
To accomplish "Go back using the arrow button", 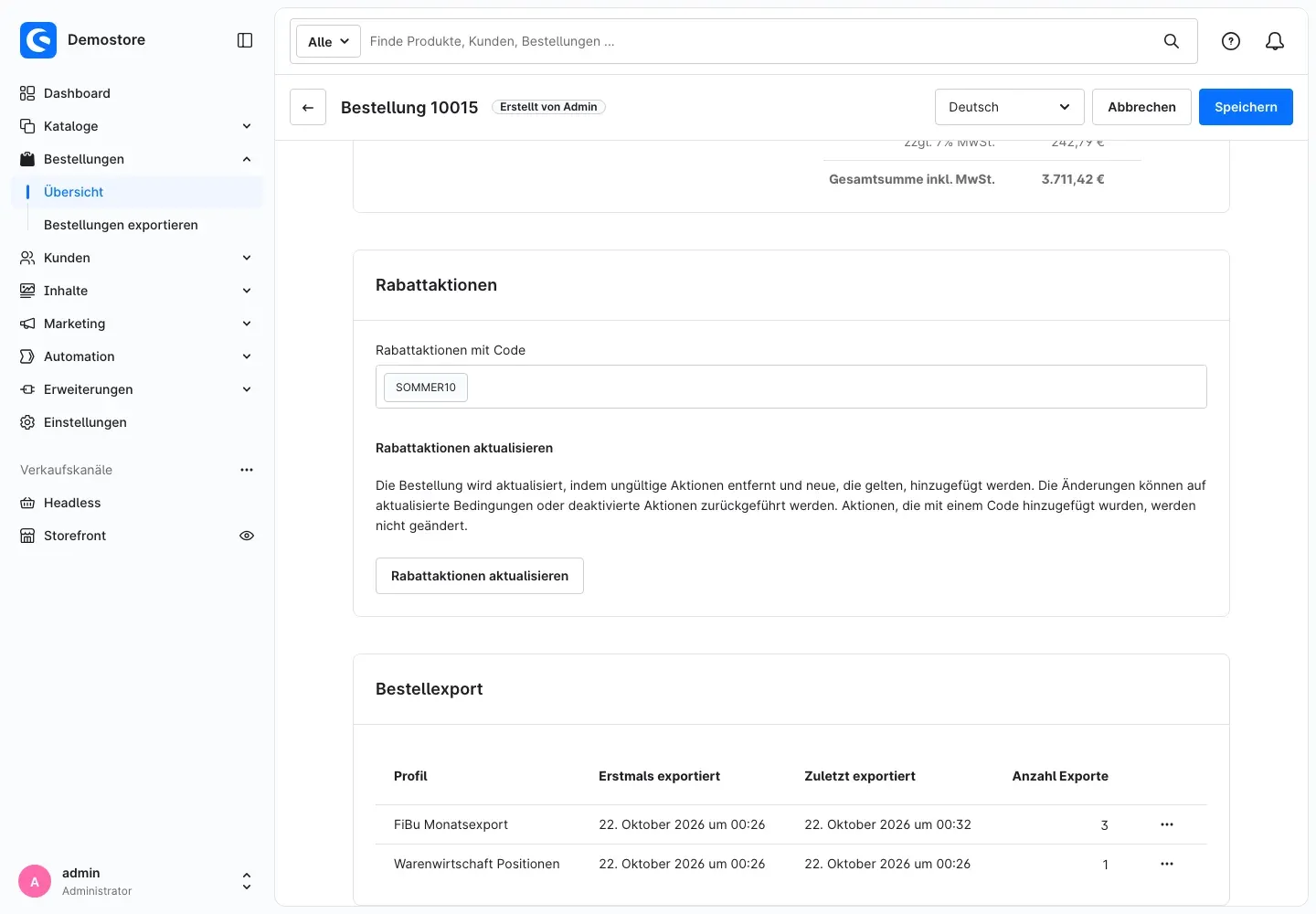I will [308, 107].
